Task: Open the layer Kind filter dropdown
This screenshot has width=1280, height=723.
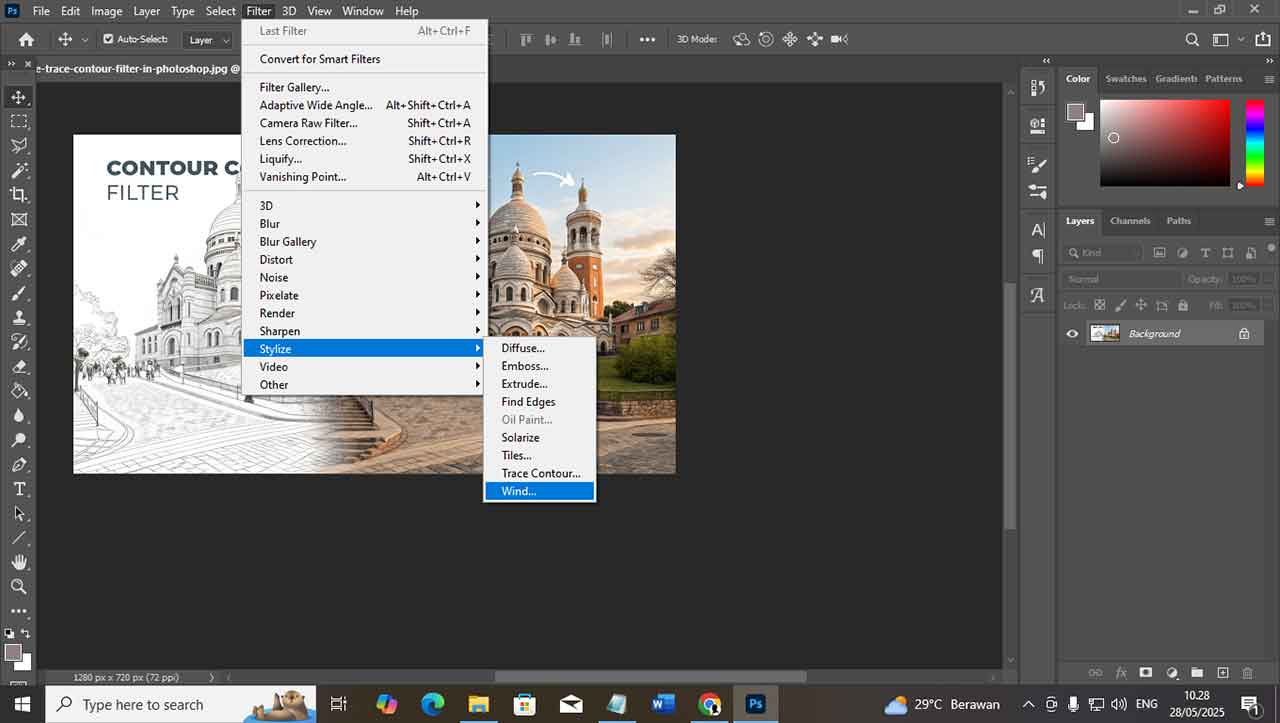Action: [x=1104, y=253]
